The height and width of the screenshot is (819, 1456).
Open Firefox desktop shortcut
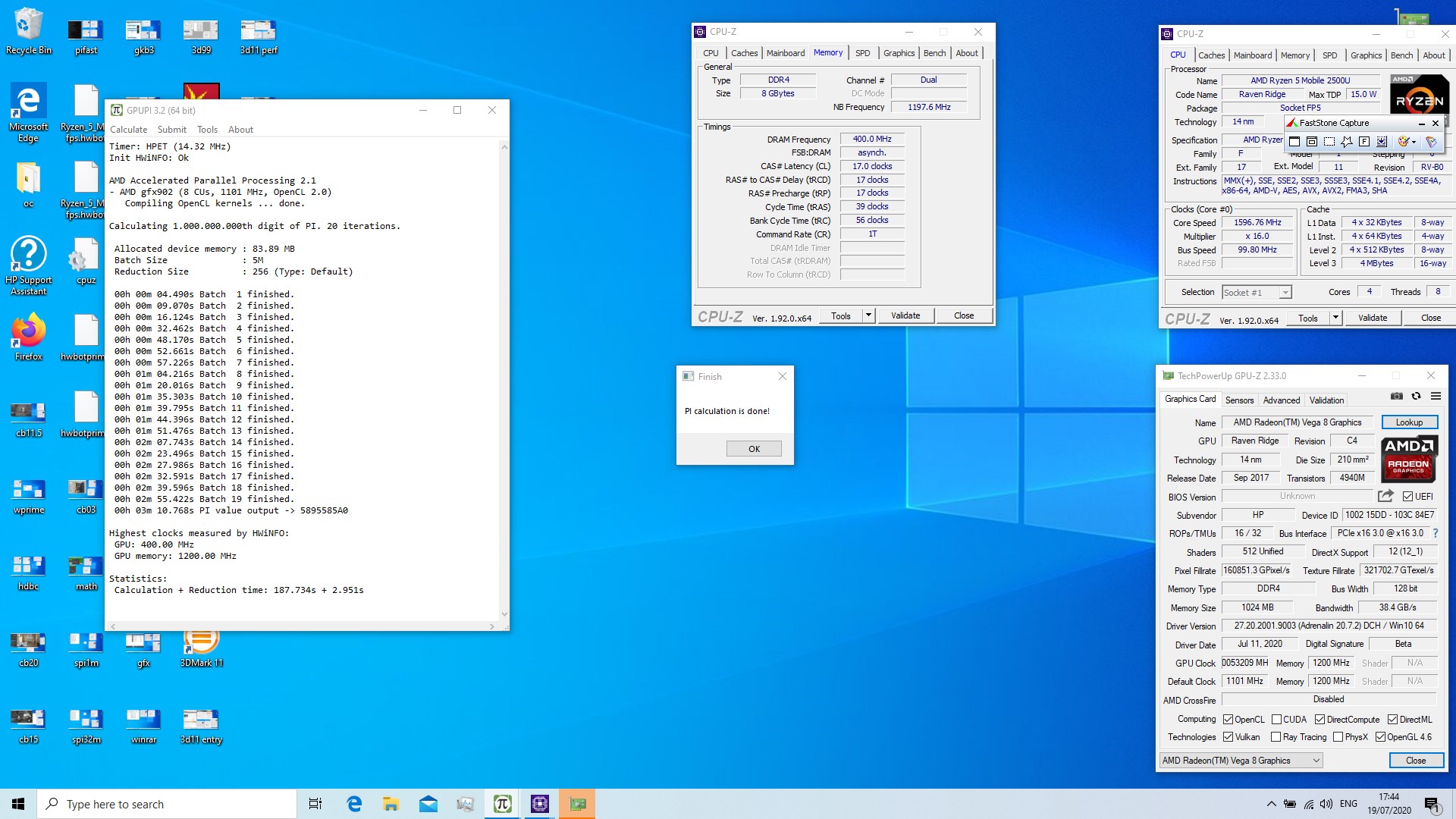pos(29,337)
